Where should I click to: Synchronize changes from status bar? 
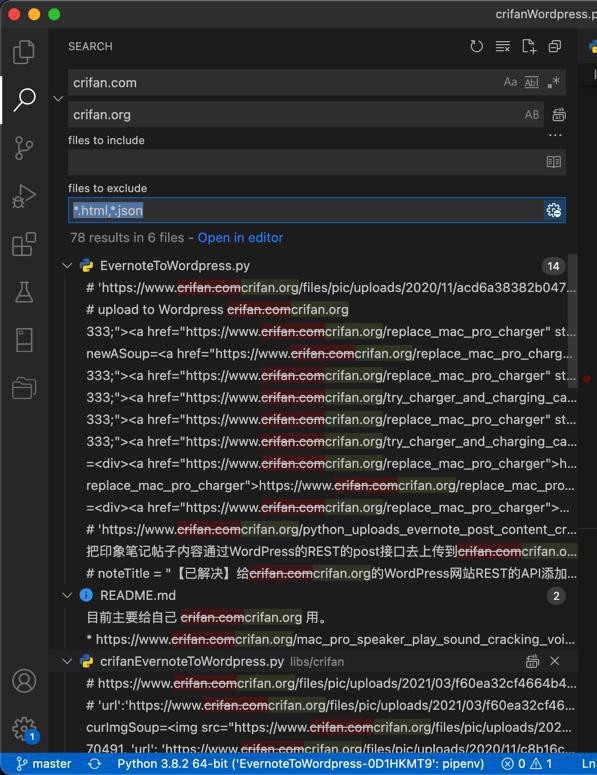point(94,764)
